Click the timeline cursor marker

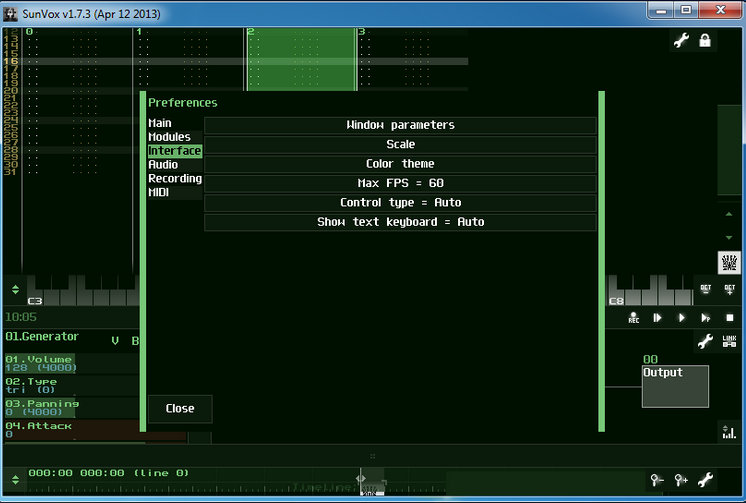pos(361,478)
